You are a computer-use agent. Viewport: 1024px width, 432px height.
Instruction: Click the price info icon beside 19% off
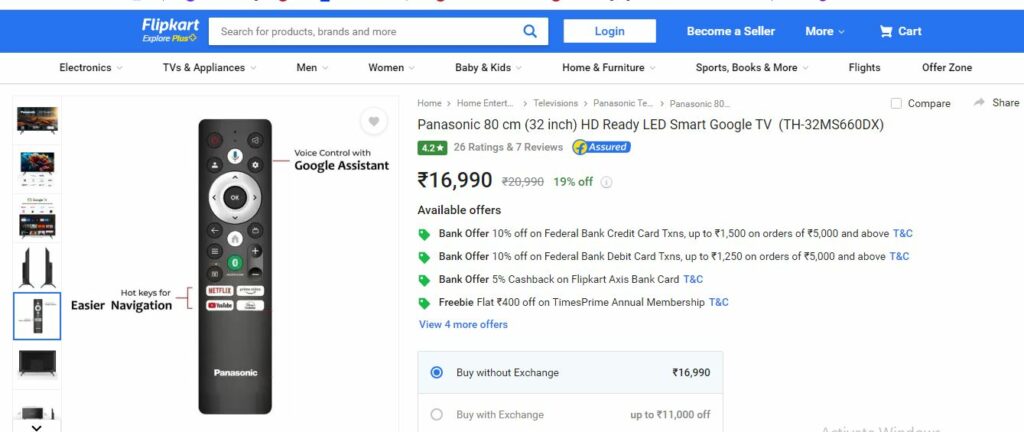point(606,182)
